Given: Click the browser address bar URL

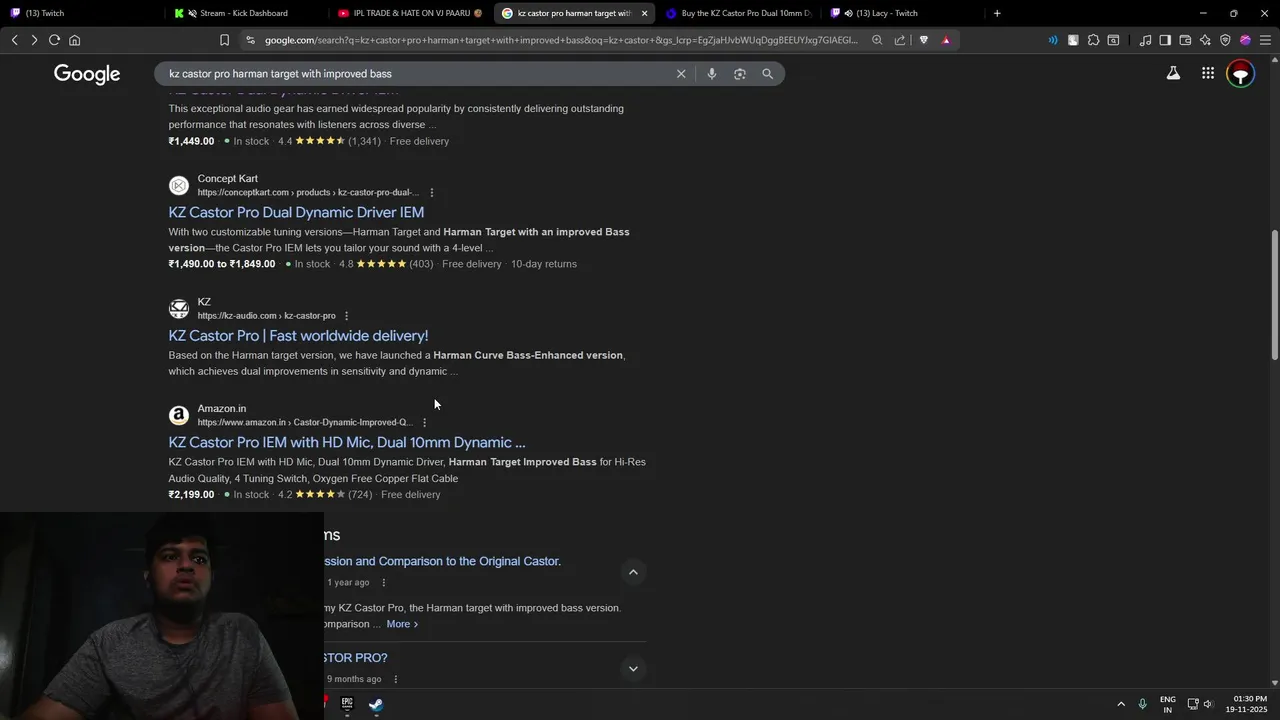Looking at the screenshot, I should tap(560, 40).
